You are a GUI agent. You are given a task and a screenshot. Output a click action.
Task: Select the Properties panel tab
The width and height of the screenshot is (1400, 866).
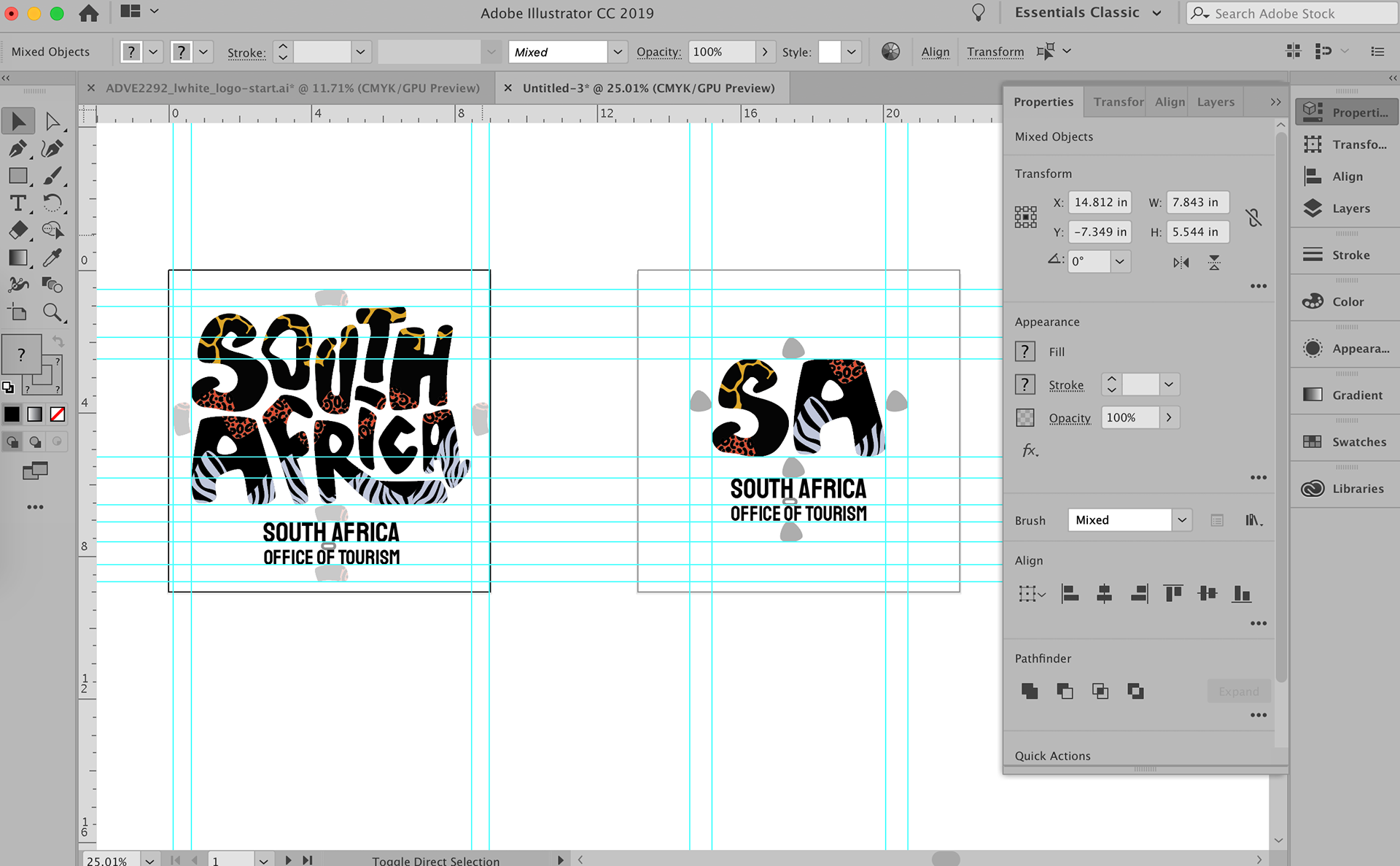point(1043,101)
